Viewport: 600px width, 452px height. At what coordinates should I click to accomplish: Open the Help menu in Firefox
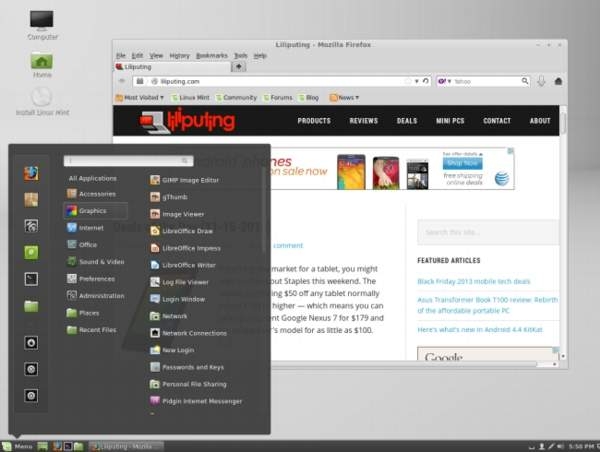tap(260, 55)
